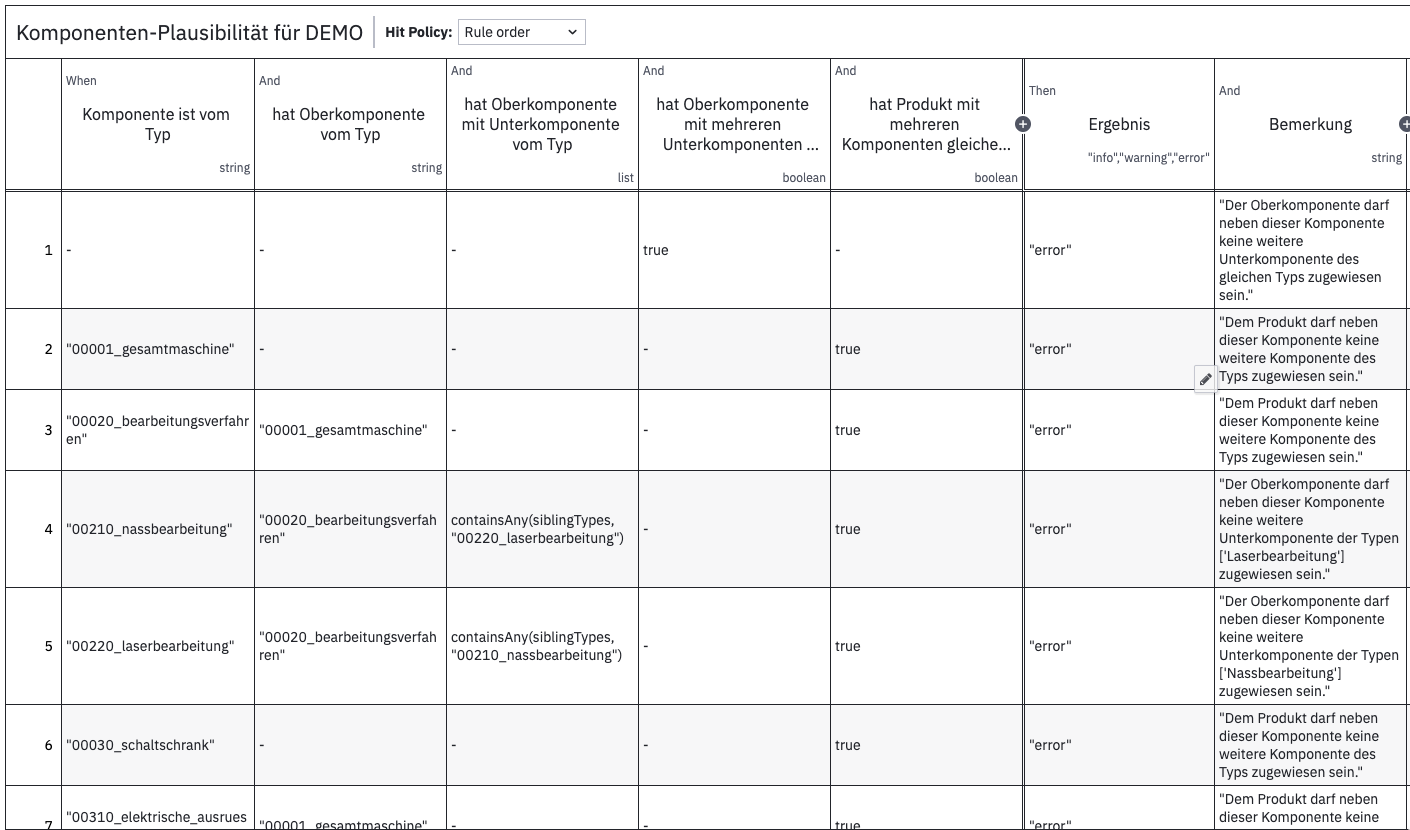
Task: Select rule number 1 row header
Action: 34,250
